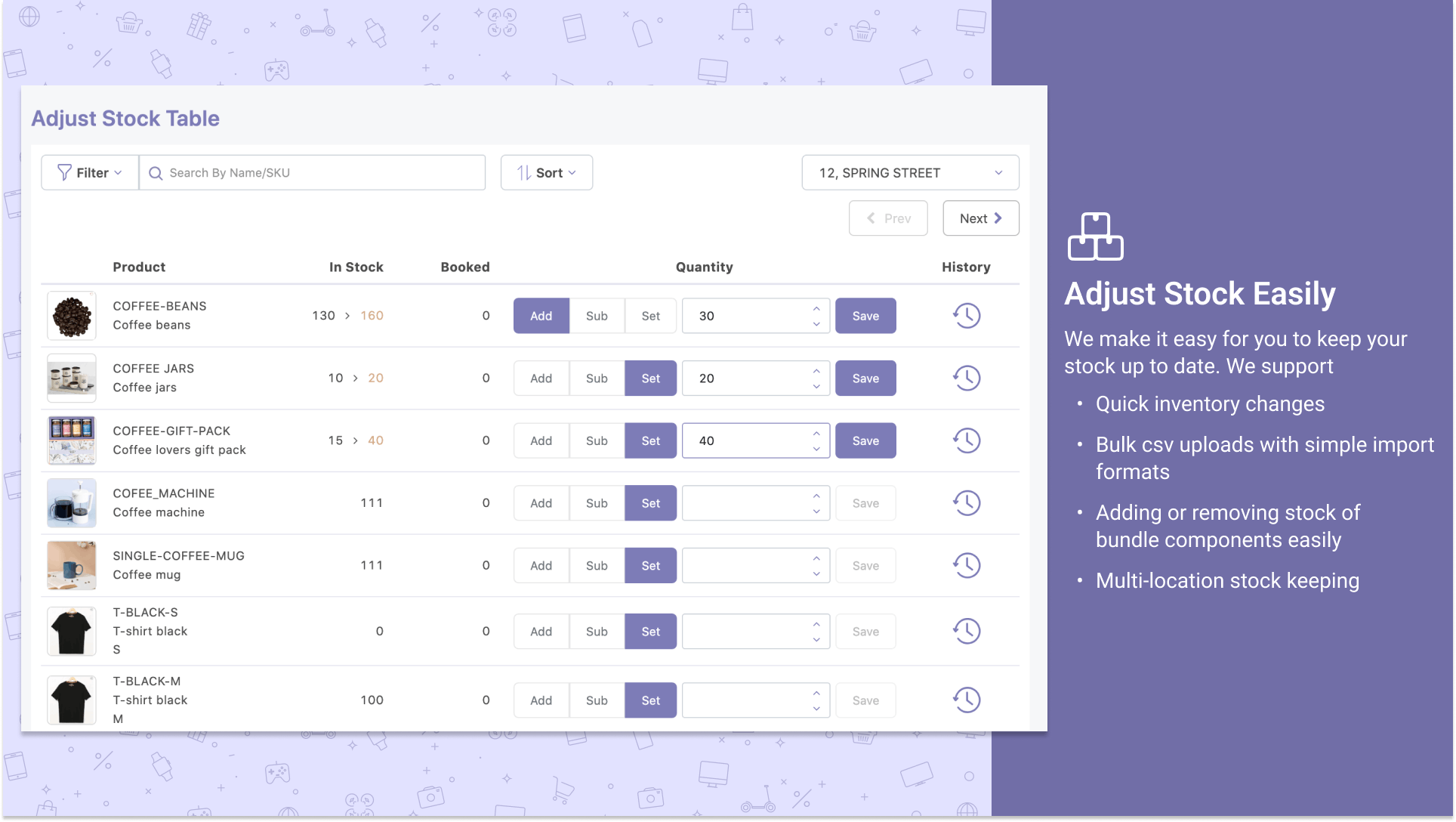Viewport: 1456px width, 822px height.
Task: Click the search magnifier icon
Action: (x=156, y=173)
